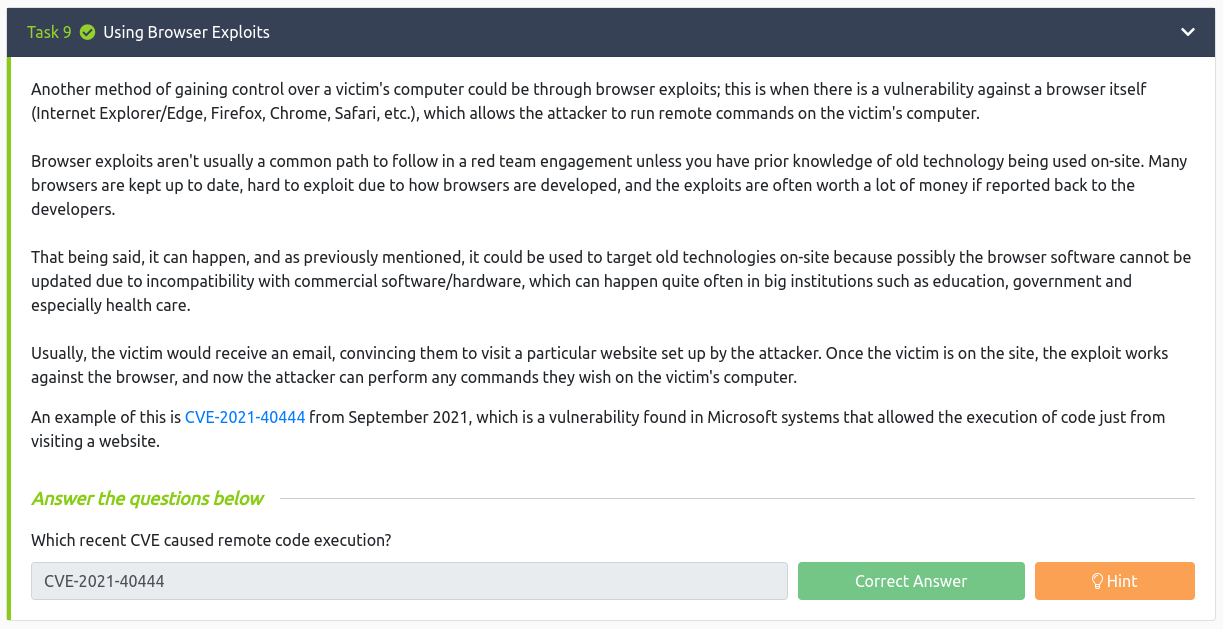Click the green vertical bar along the task's left edge
Image resolution: width=1223 pixels, height=629 pixels.
point(9,338)
